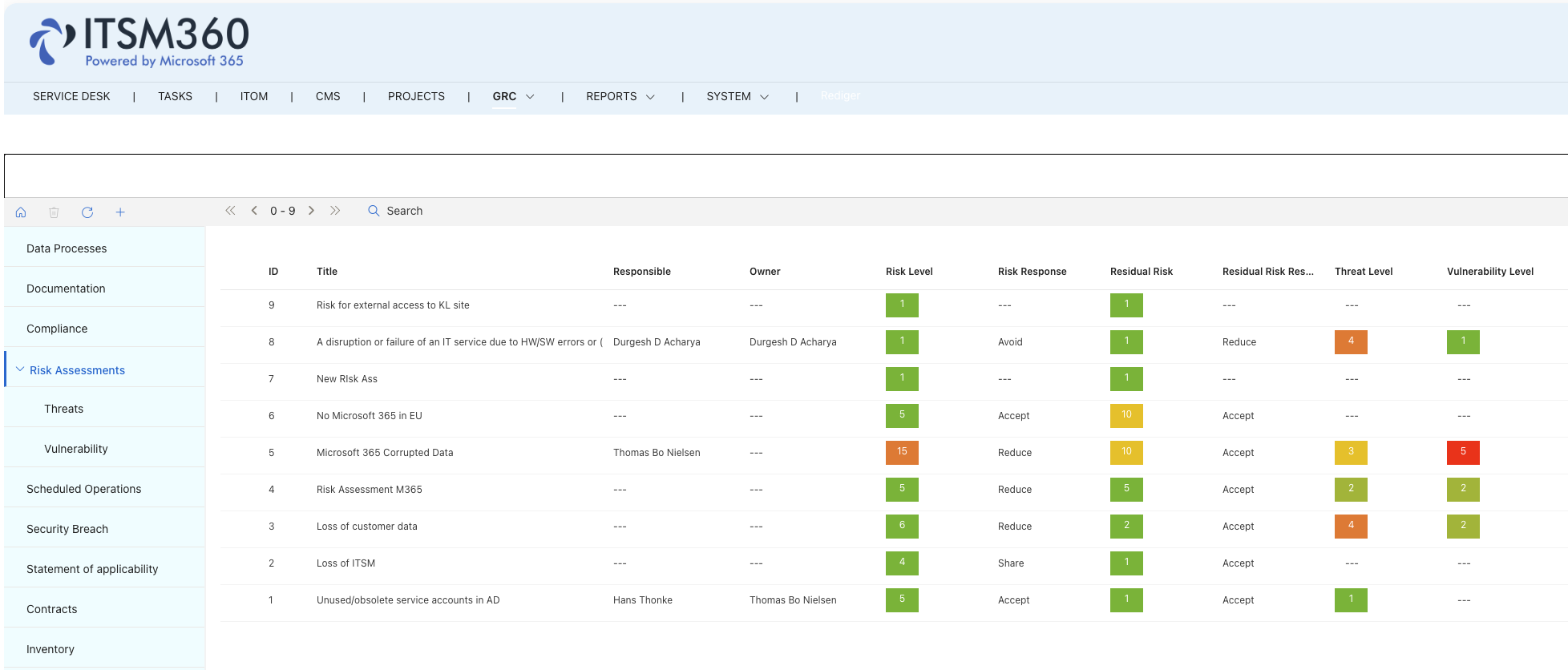This screenshot has width=1568, height=670.
Task: Open 'Risk for external access to KL site'
Action: [x=393, y=305]
